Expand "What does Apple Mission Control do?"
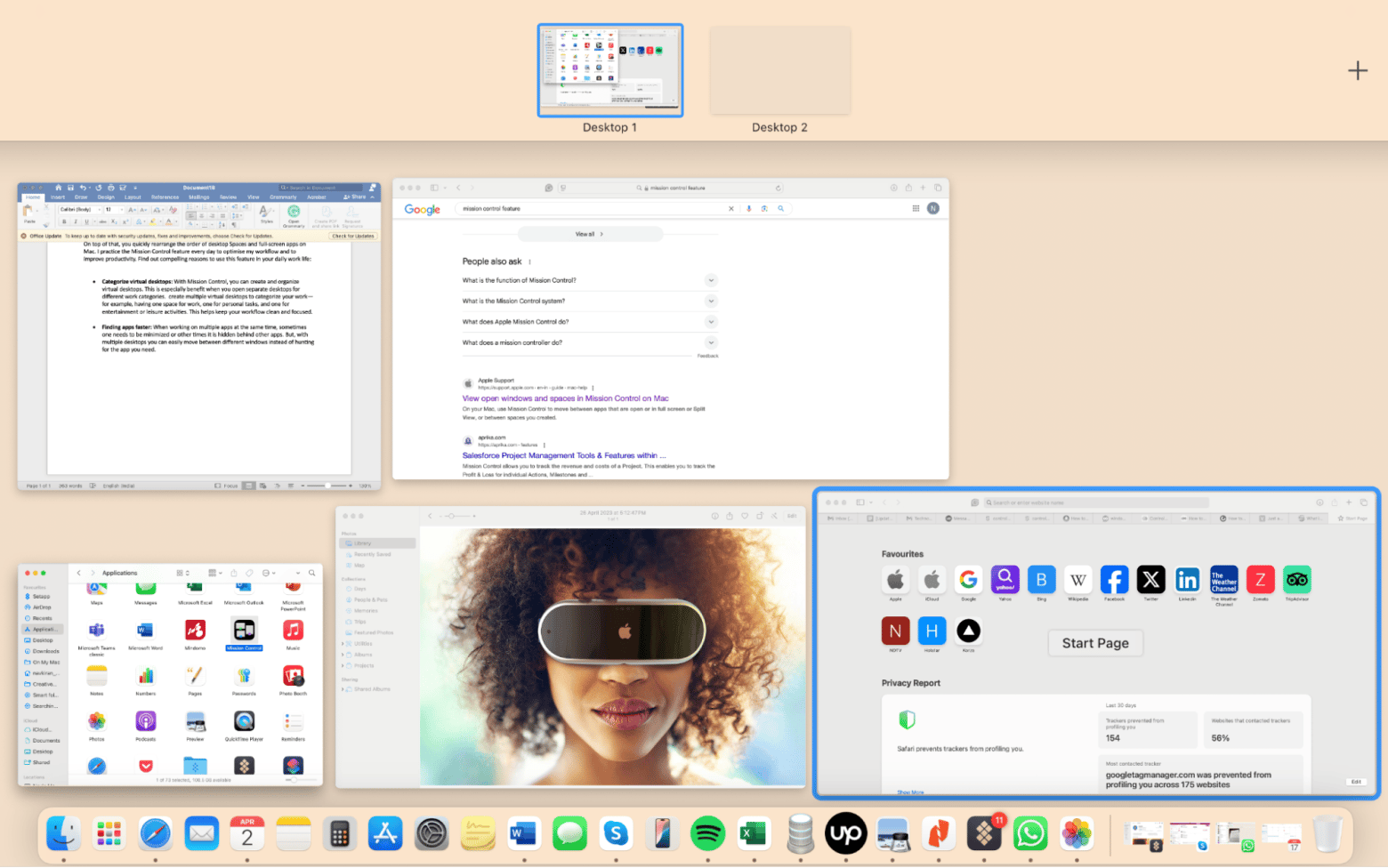The height and width of the screenshot is (868, 1388). point(711,322)
